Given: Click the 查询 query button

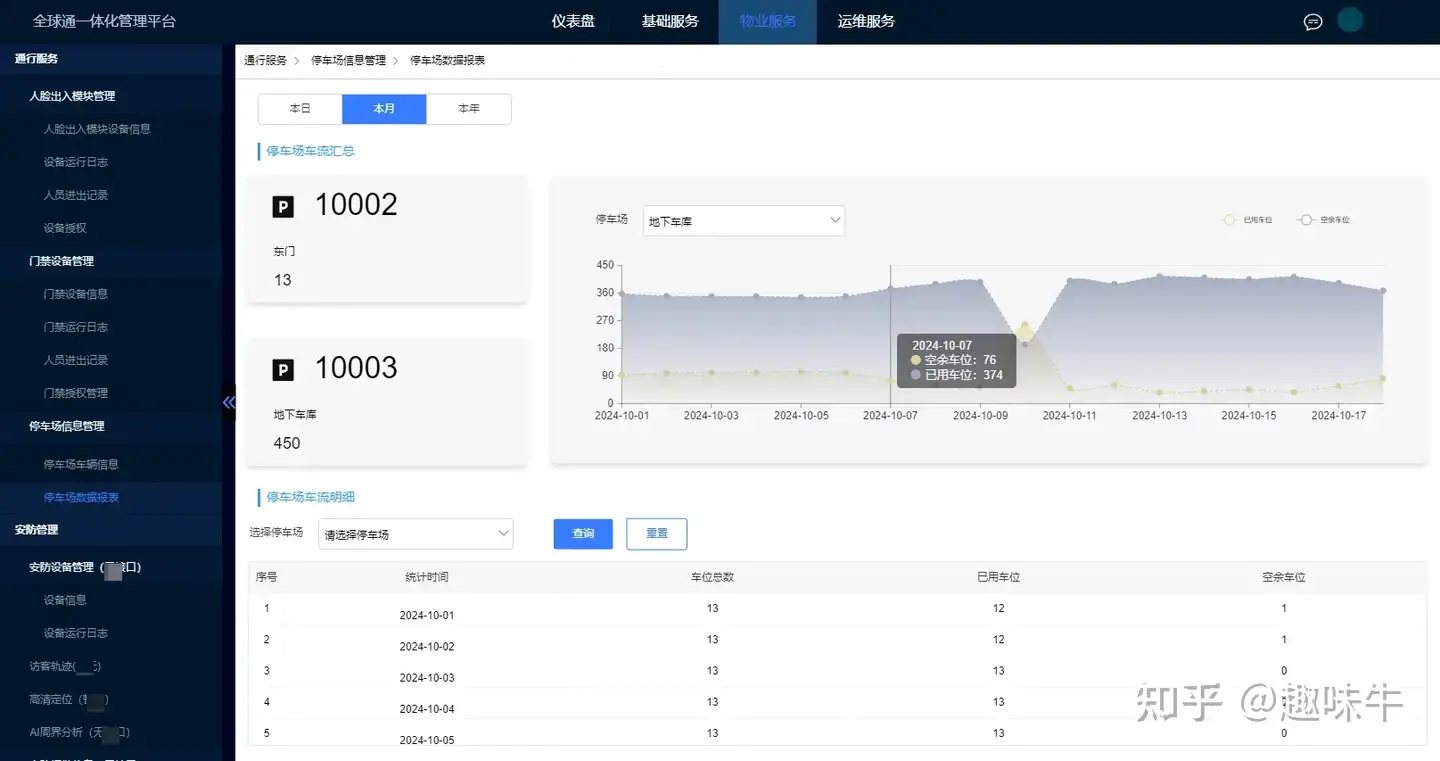Looking at the screenshot, I should [582, 534].
